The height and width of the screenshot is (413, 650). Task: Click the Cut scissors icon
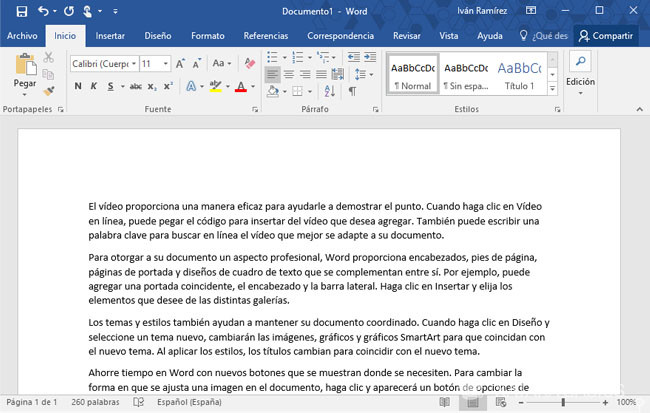(49, 57)
